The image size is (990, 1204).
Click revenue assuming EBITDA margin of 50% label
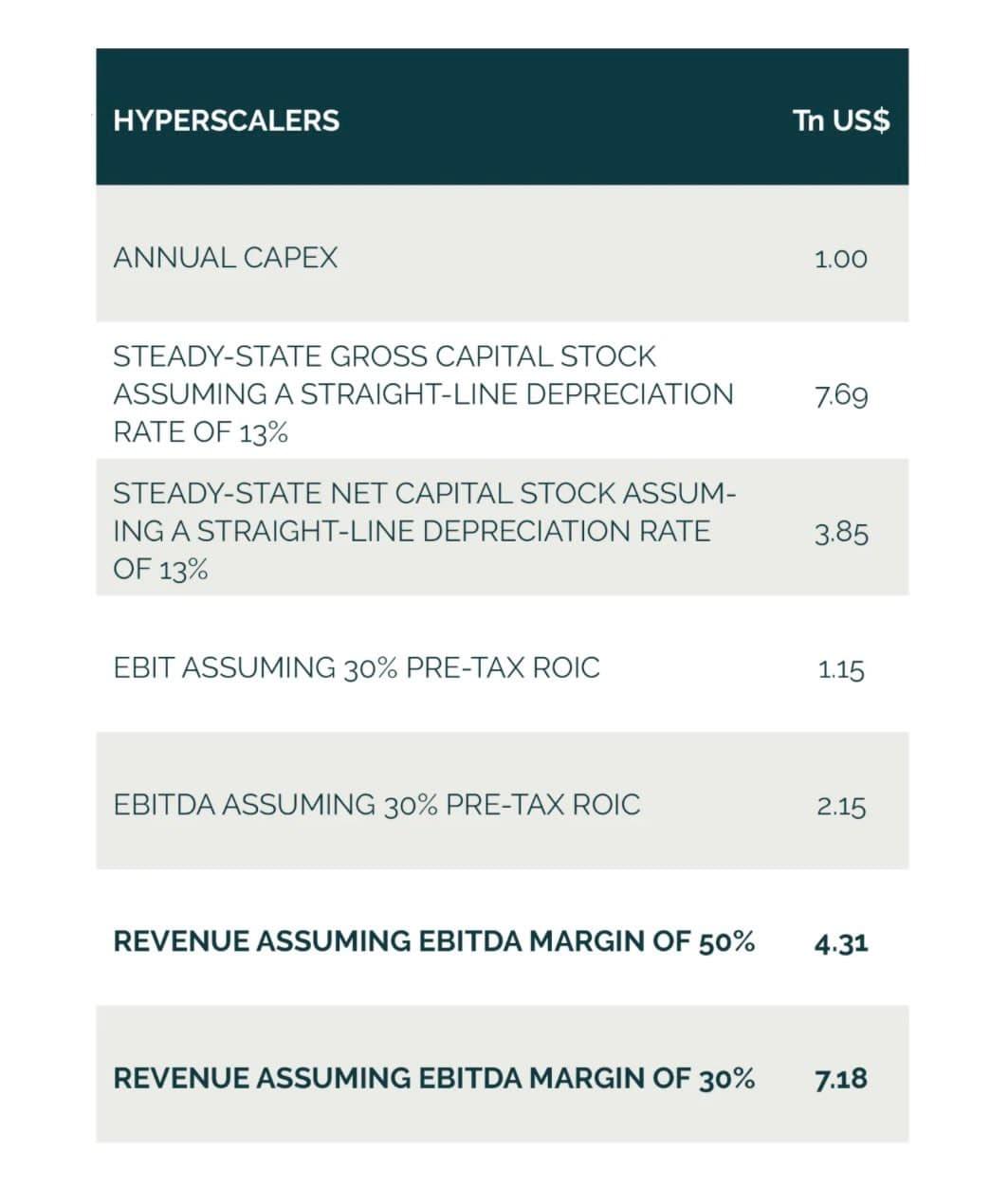pos(434,941)
